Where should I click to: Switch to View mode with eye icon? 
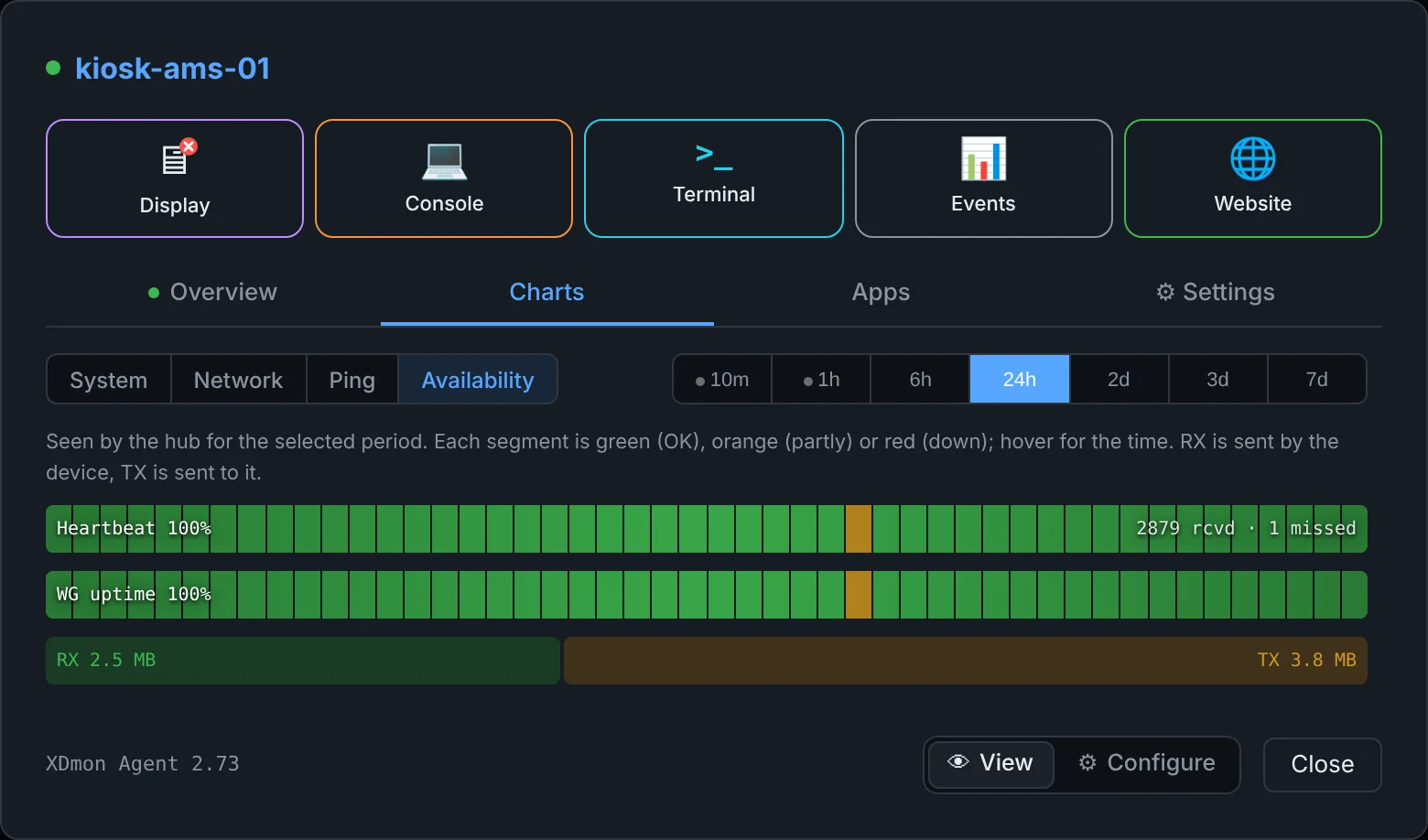point(991,764)
